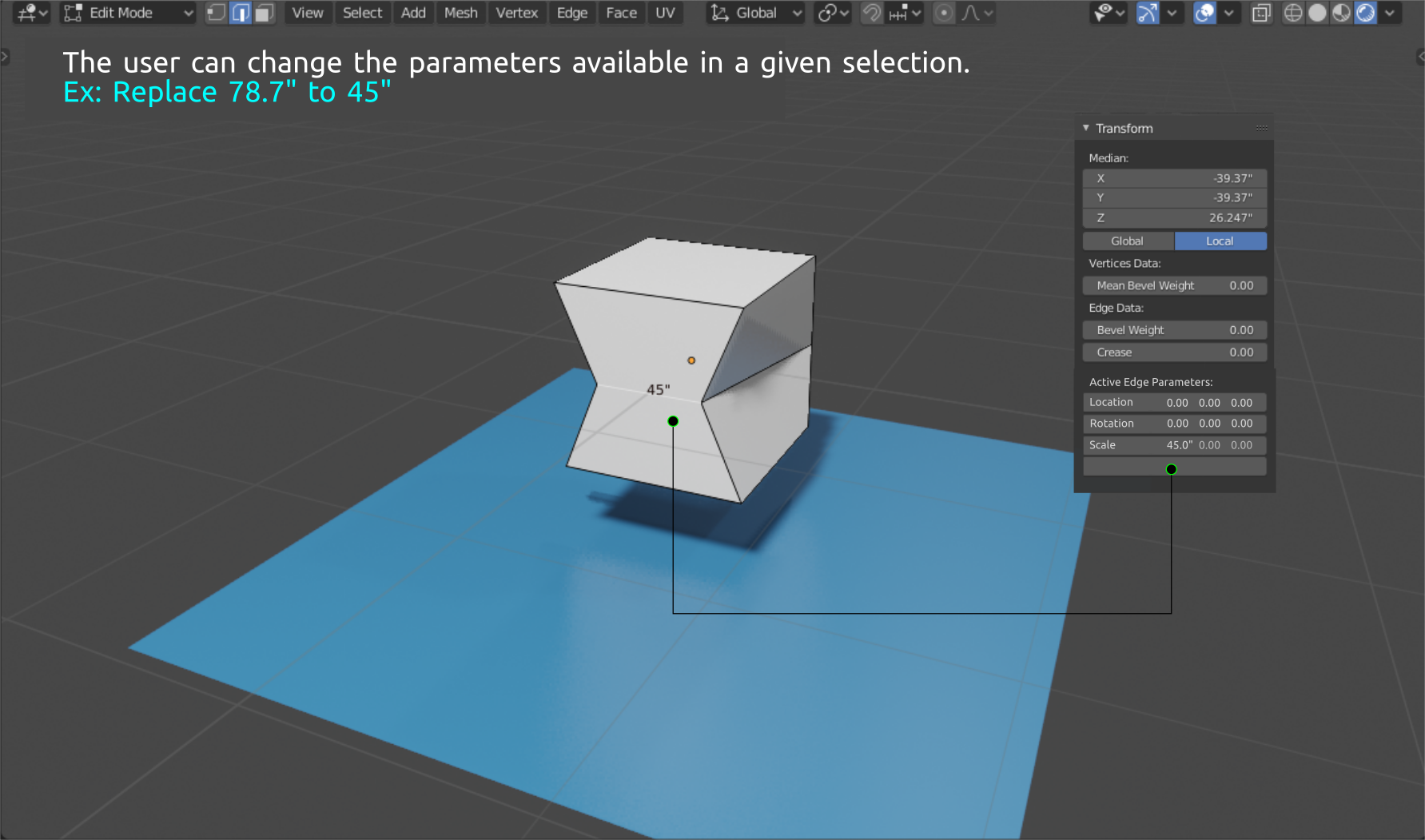
Task: Open the Select menu
Action: click(363, 13)
